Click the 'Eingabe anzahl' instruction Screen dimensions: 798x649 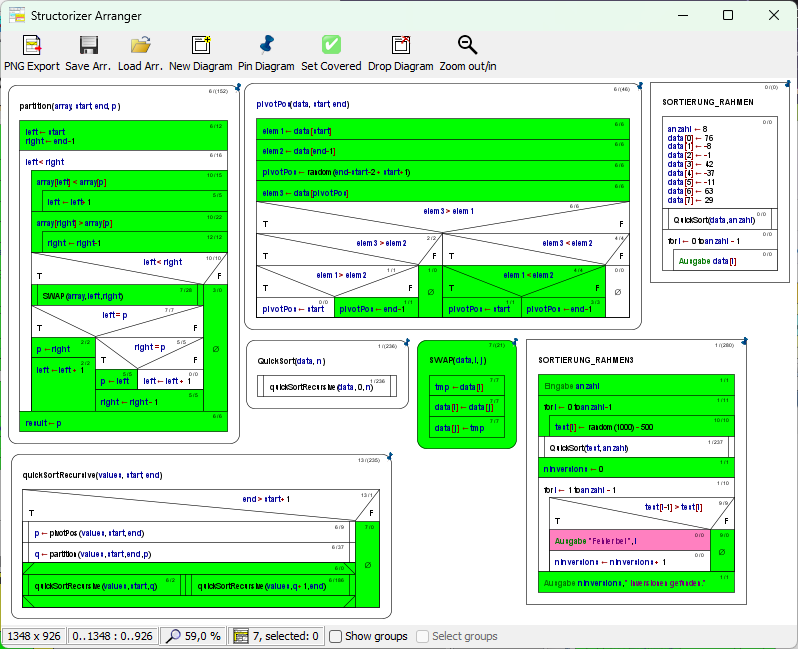636,385
